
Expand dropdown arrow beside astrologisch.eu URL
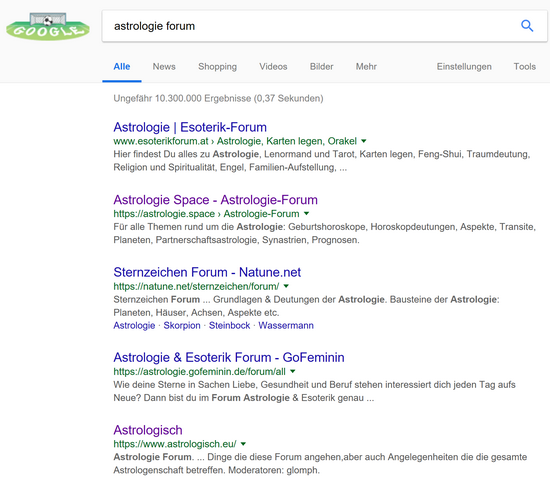(243, 444)
